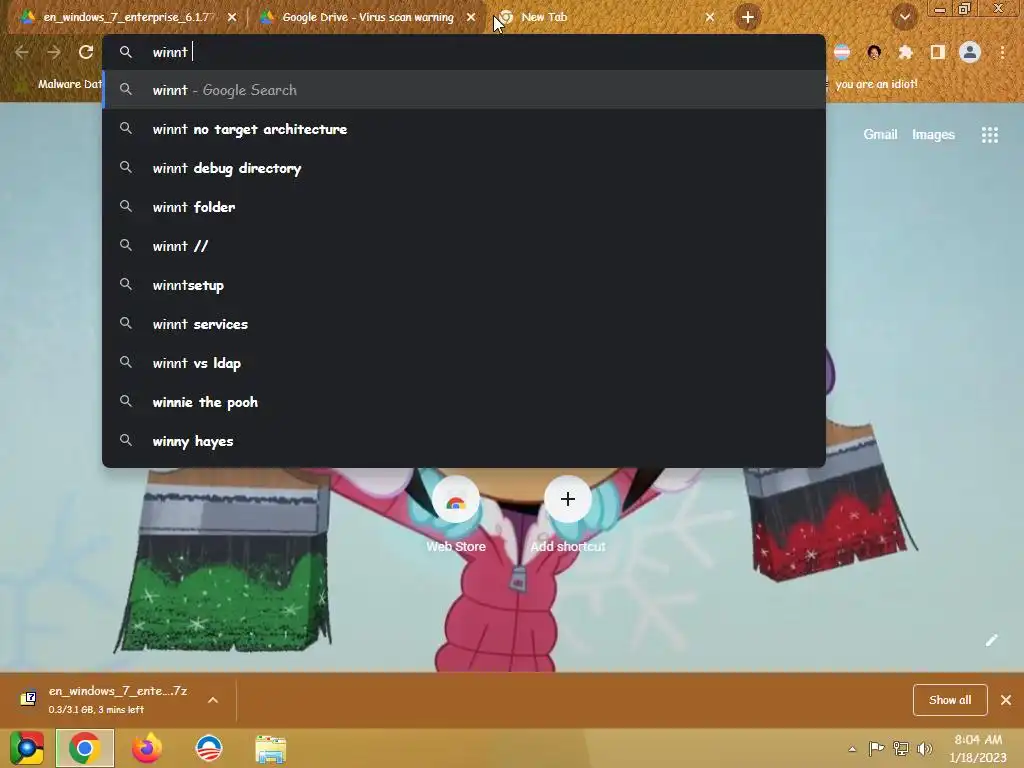Open the network tray icon
This screenshot has height=768, width=1024.
[901, 748]
